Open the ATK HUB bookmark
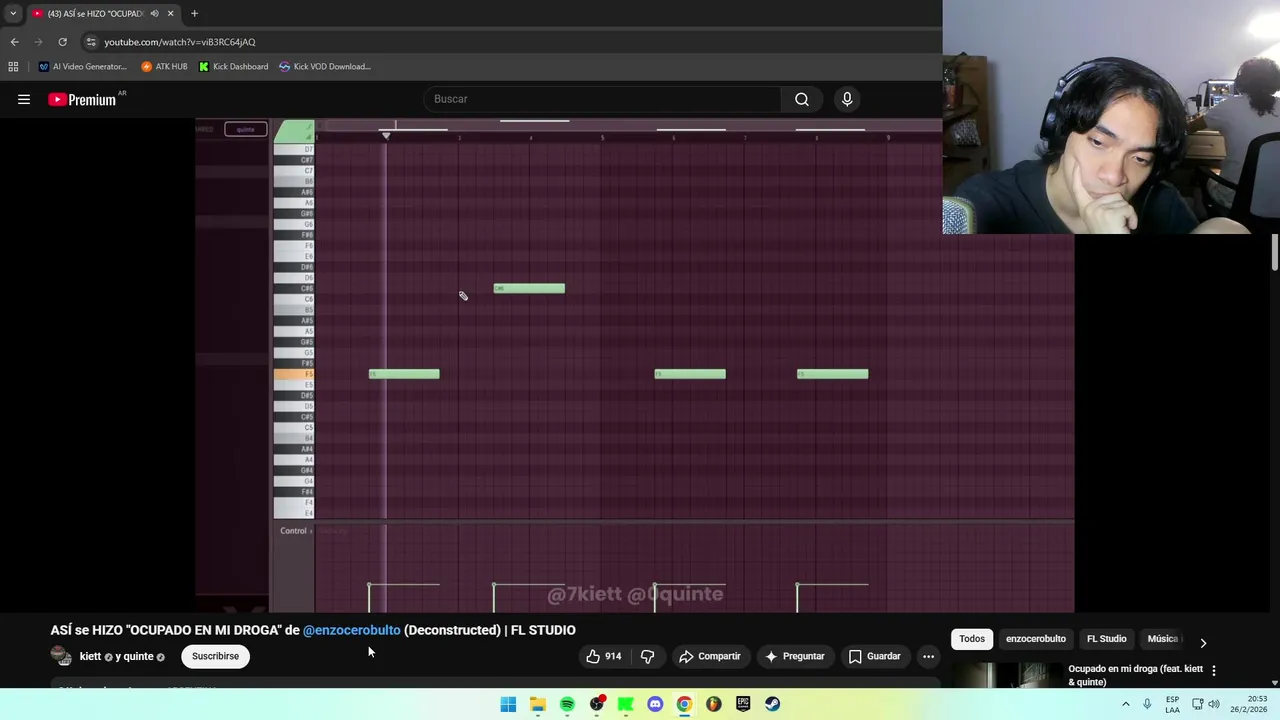1280x720 pixels. (164, 67)
